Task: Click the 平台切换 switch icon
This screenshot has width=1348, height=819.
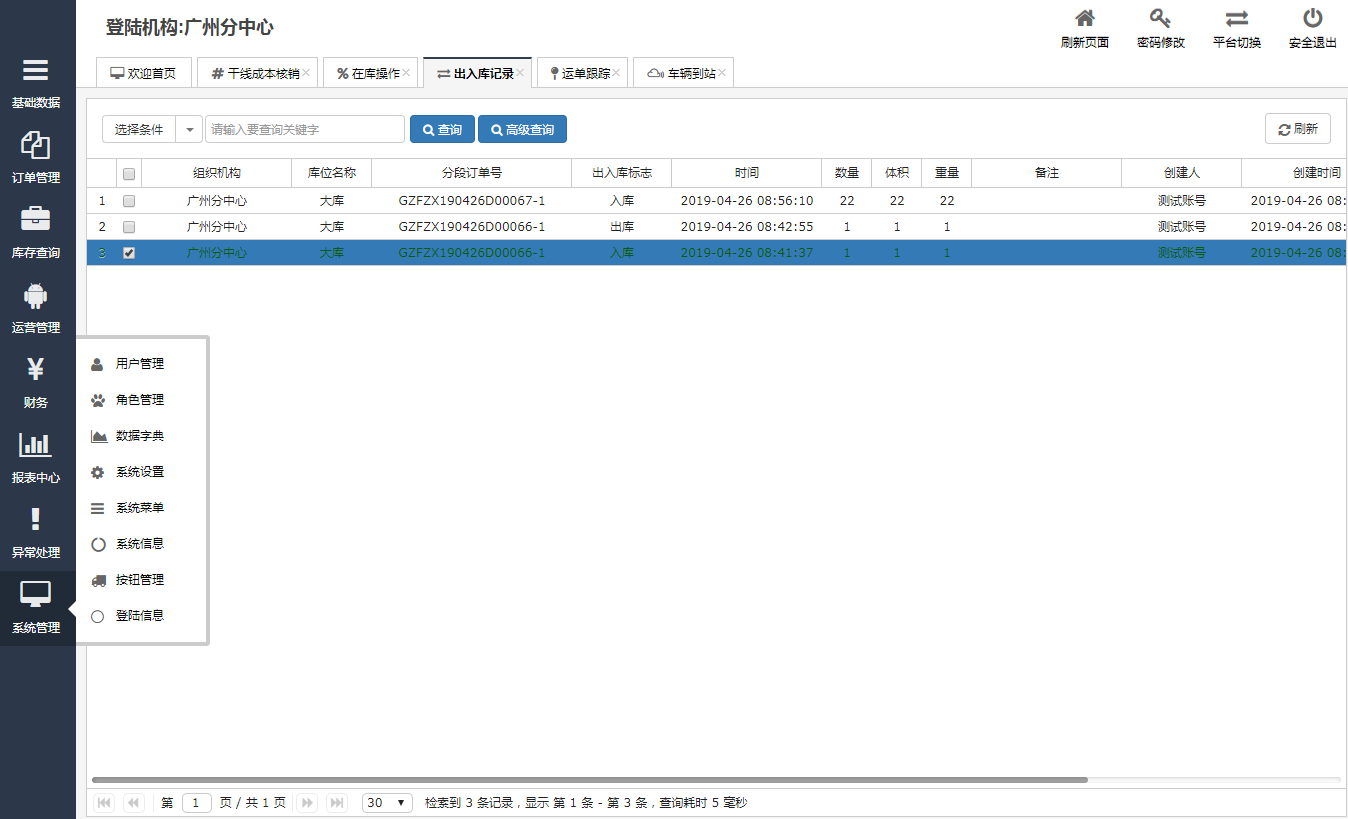Action: click(x=1236, y=19)
